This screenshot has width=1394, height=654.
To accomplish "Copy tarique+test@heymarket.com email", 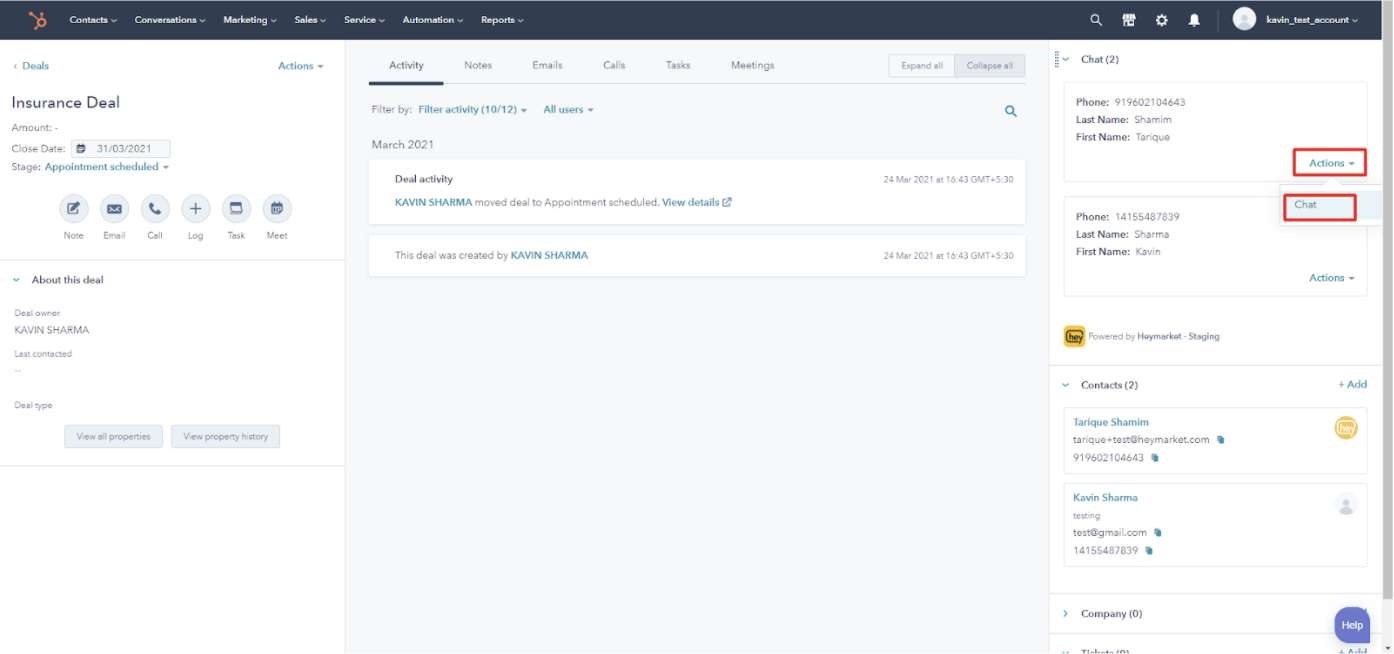I will tap(1221, 440).
